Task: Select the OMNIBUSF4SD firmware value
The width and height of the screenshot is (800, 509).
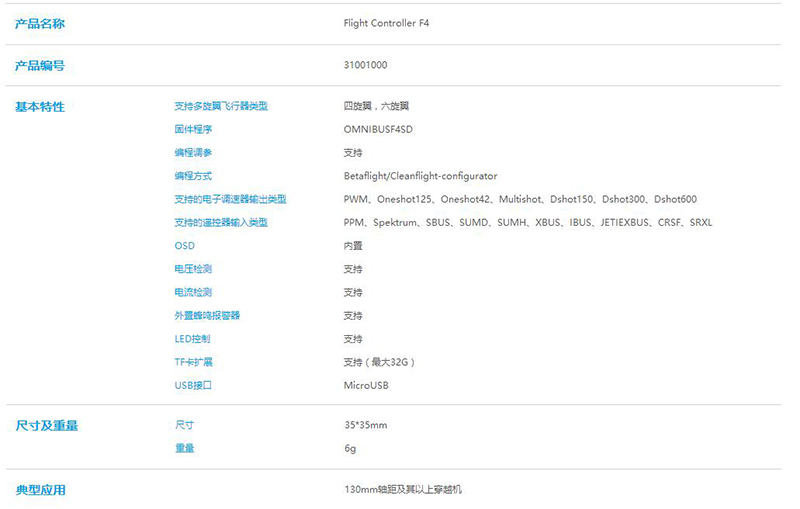Action: [377, 129]
